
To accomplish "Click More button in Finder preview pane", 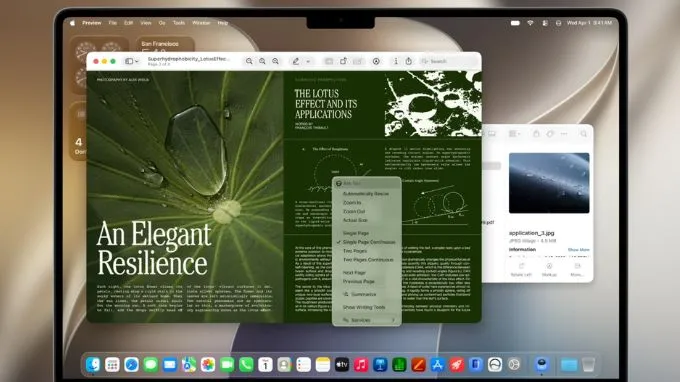I will click(577, 269).
